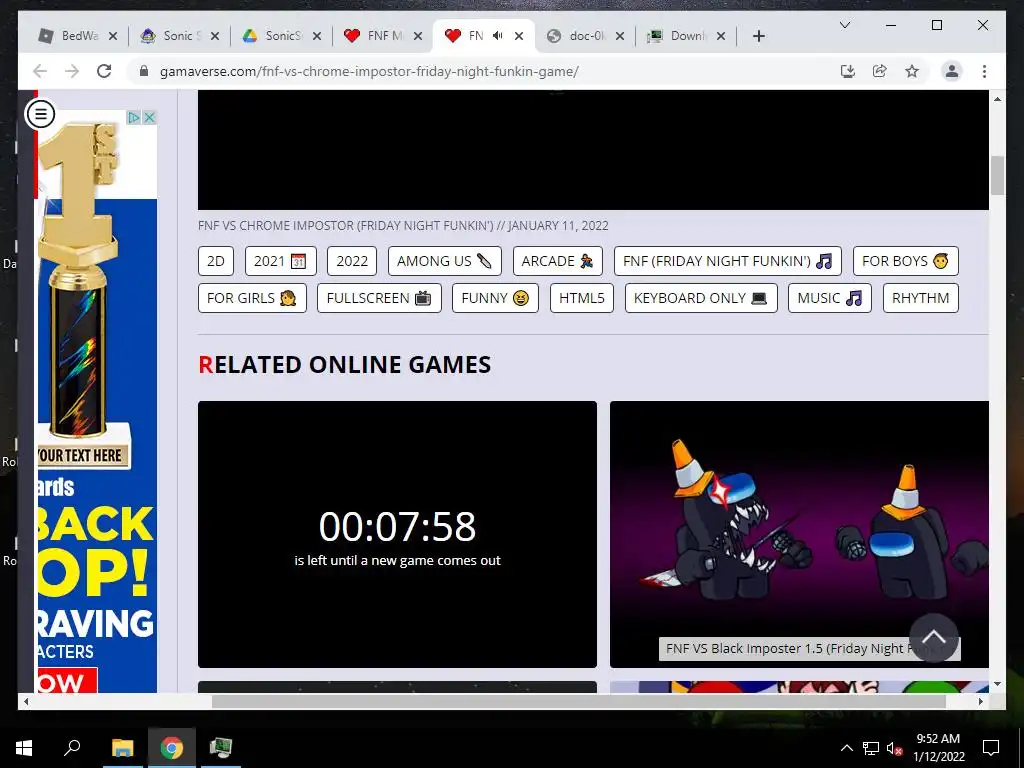Open the taskbar clock showing 9:52 AM
Screen dimensions: 1024x768
[938, 748]
